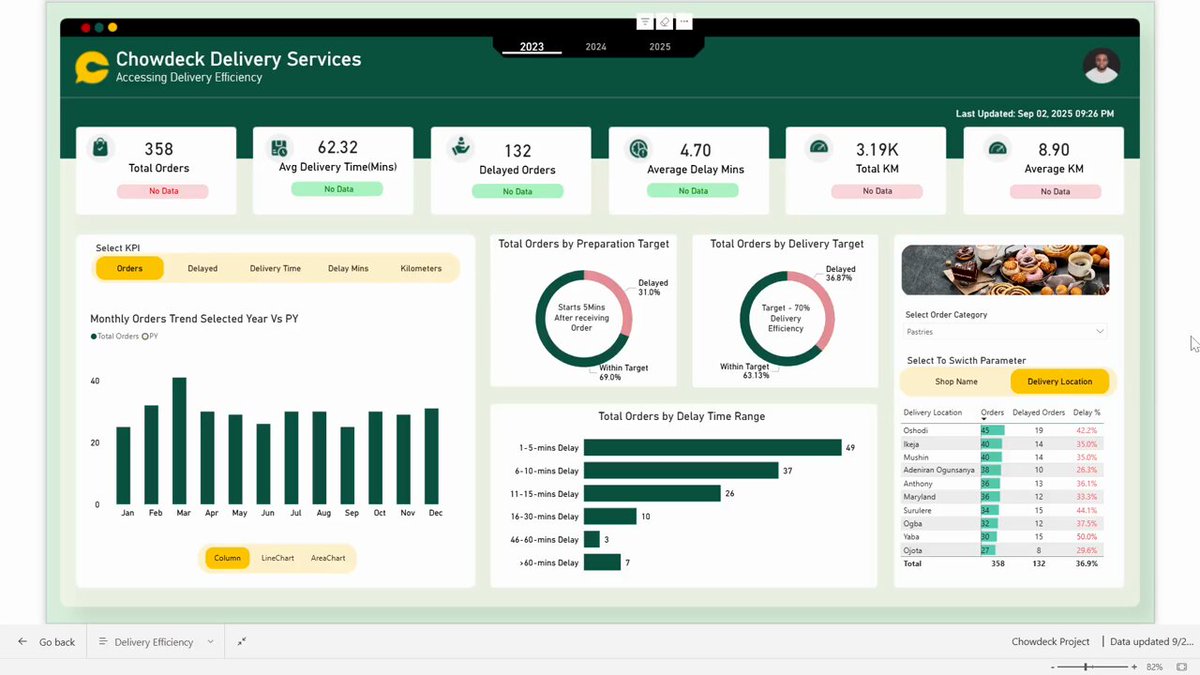
Task: Click the Total Orders shopping bag icon
Action: 99,148
